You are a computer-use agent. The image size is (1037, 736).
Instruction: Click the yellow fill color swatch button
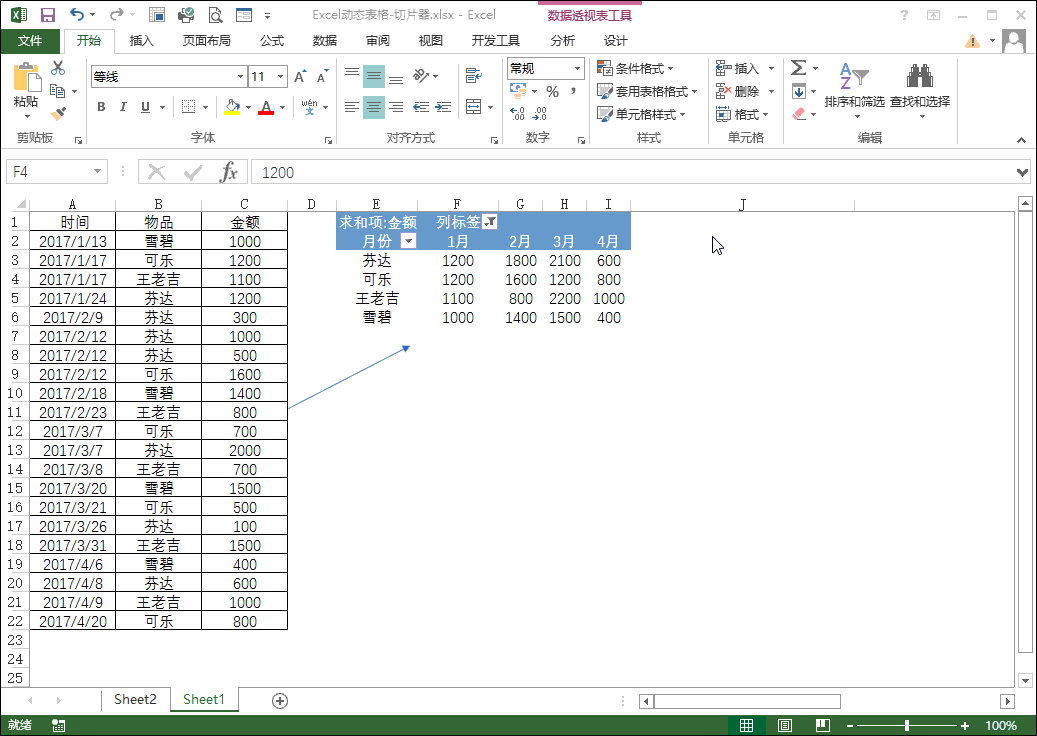click(x=232, y=107)
